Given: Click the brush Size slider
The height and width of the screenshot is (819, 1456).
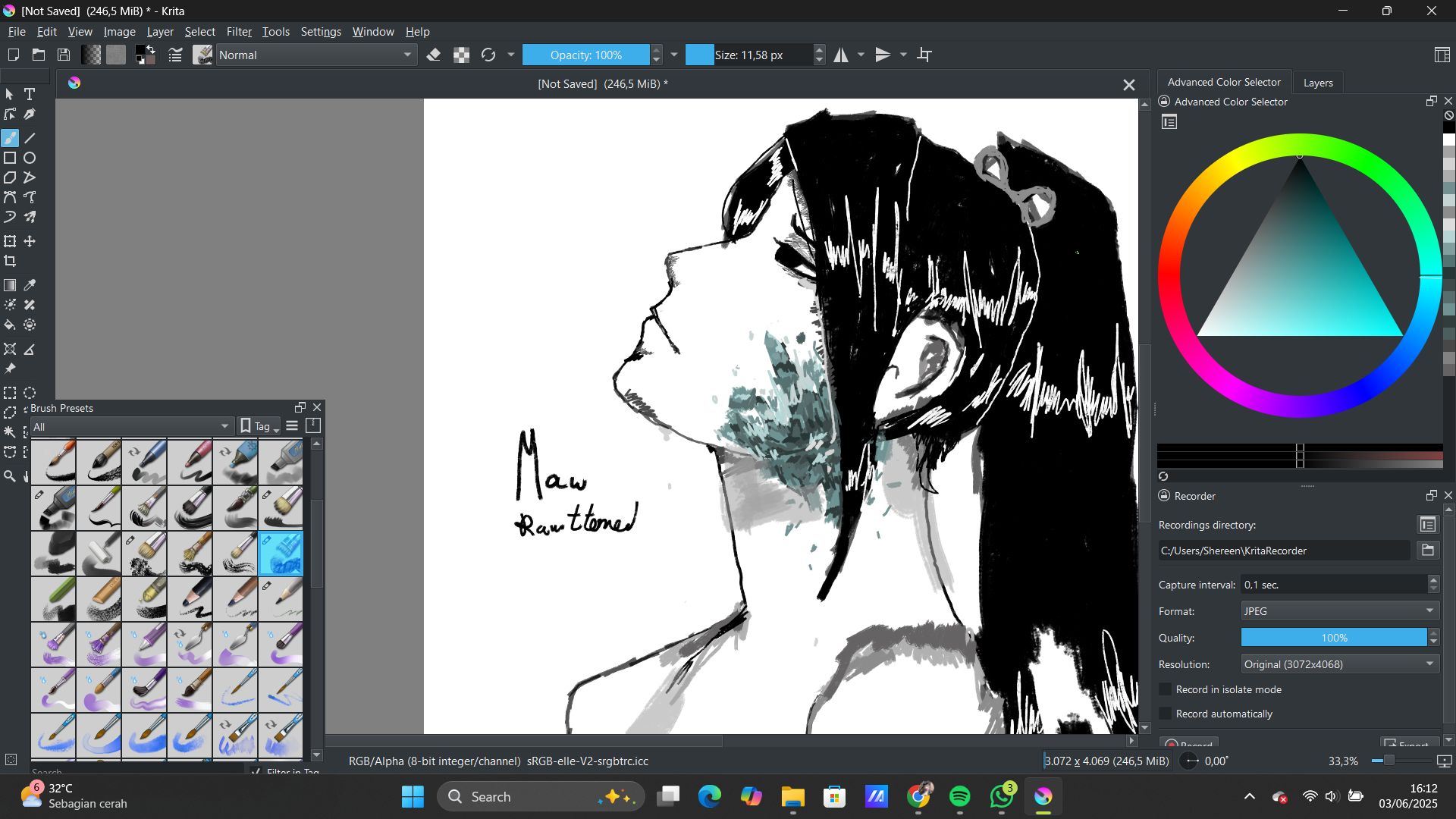Looking at the screenshot, I should [749, 55].
